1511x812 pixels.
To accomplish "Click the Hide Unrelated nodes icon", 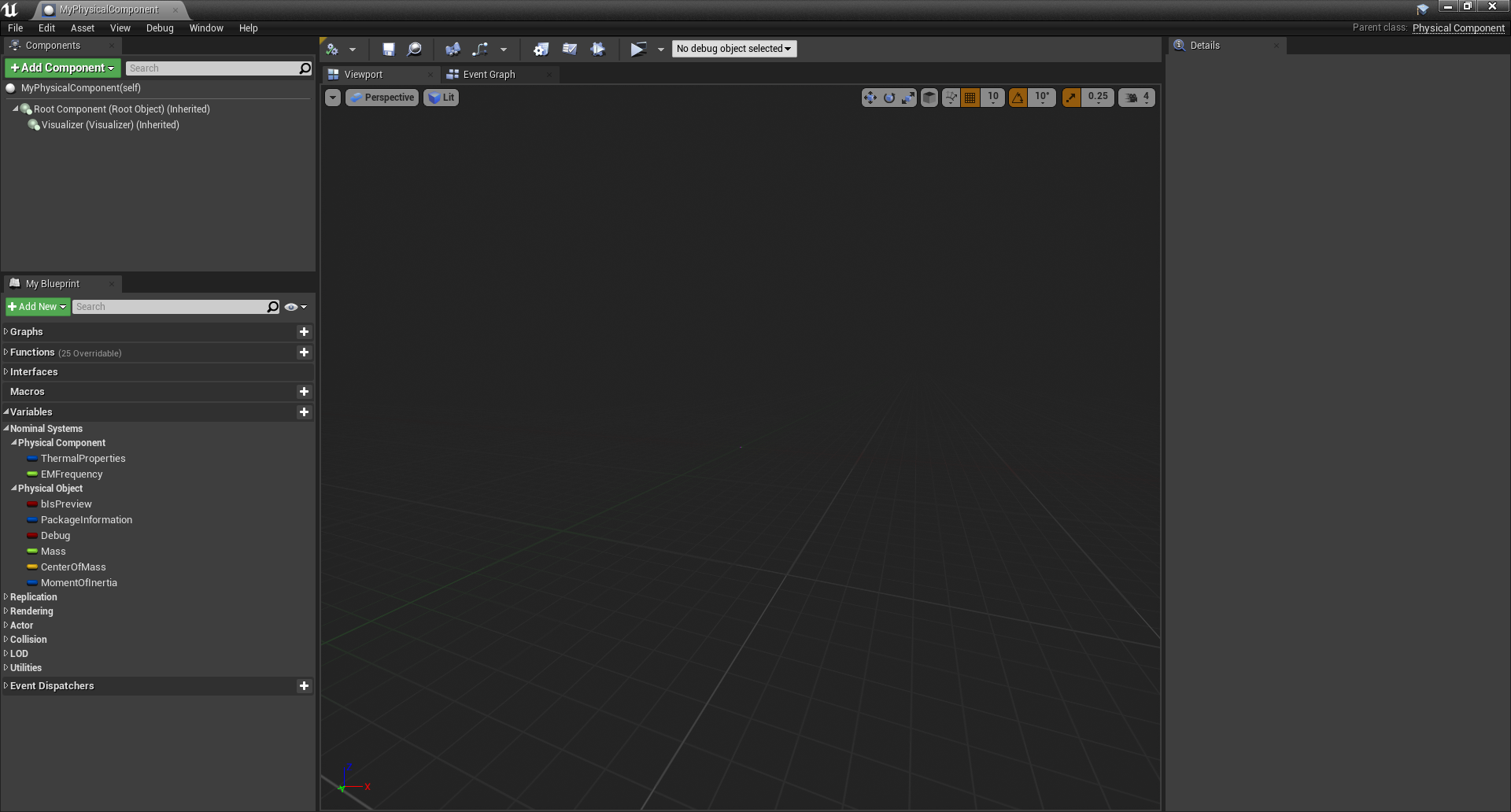I will tap(480, 49).
